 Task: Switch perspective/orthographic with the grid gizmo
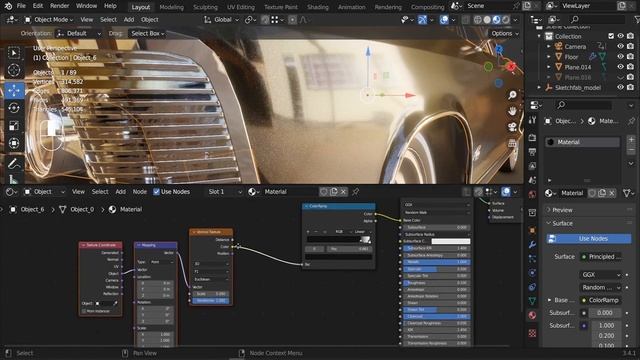[x=512, y=143]
